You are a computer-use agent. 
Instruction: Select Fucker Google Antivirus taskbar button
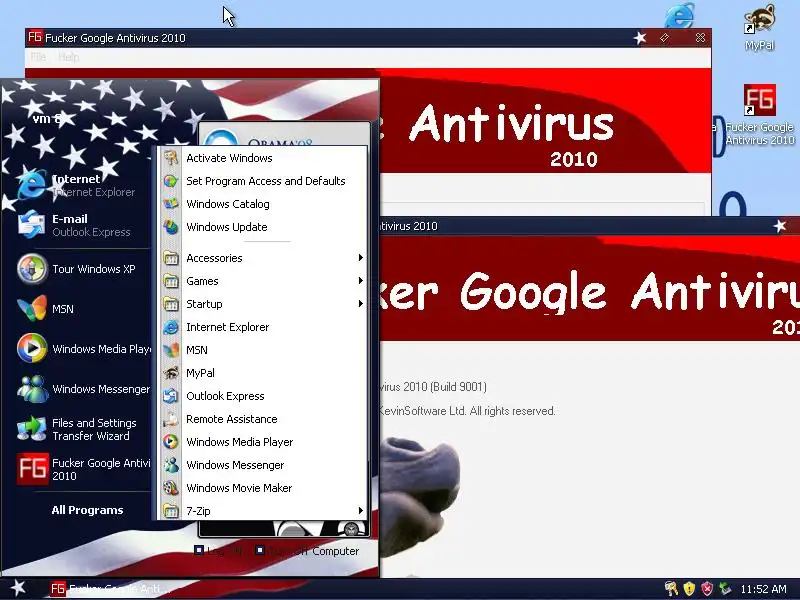110,589
